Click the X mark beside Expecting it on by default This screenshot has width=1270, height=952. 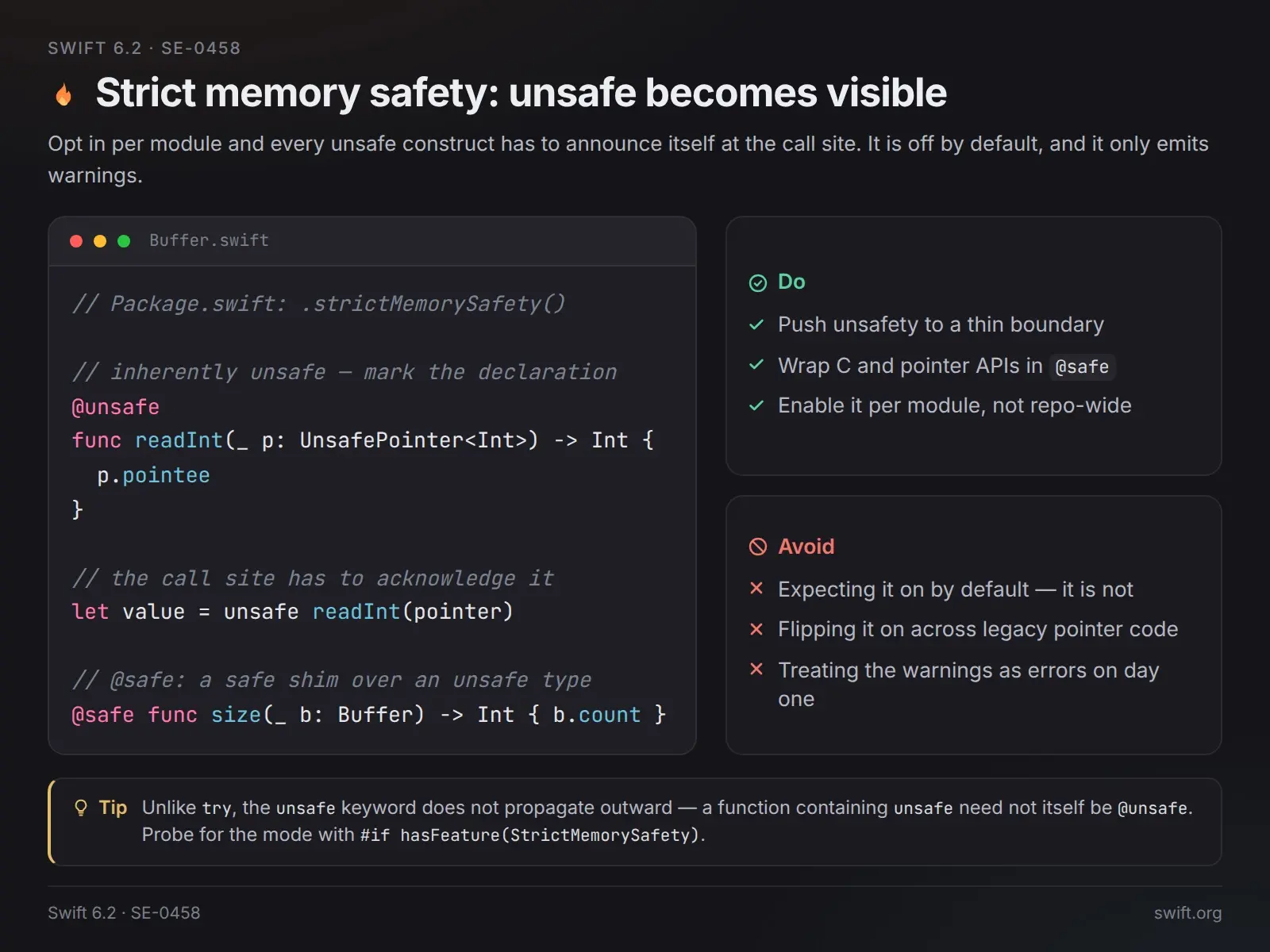(x=756, y=588)
